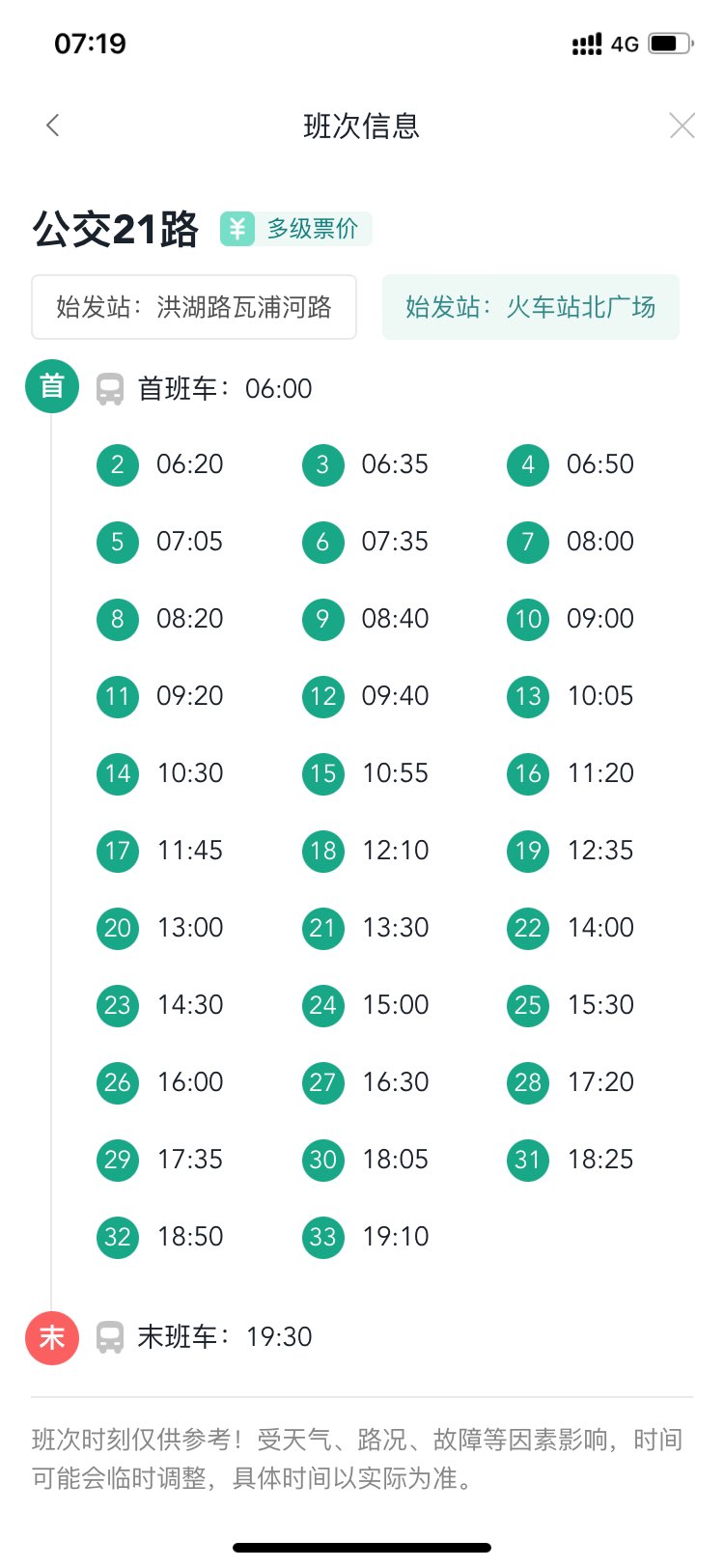724x1568 pixels.
Task: Tap the 末班车 19:30 row
Action: 225,1337
